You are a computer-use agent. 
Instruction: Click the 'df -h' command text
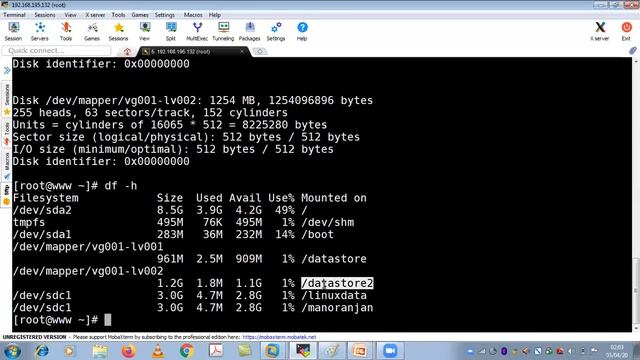pyautogui.click(x=121, y=186)
